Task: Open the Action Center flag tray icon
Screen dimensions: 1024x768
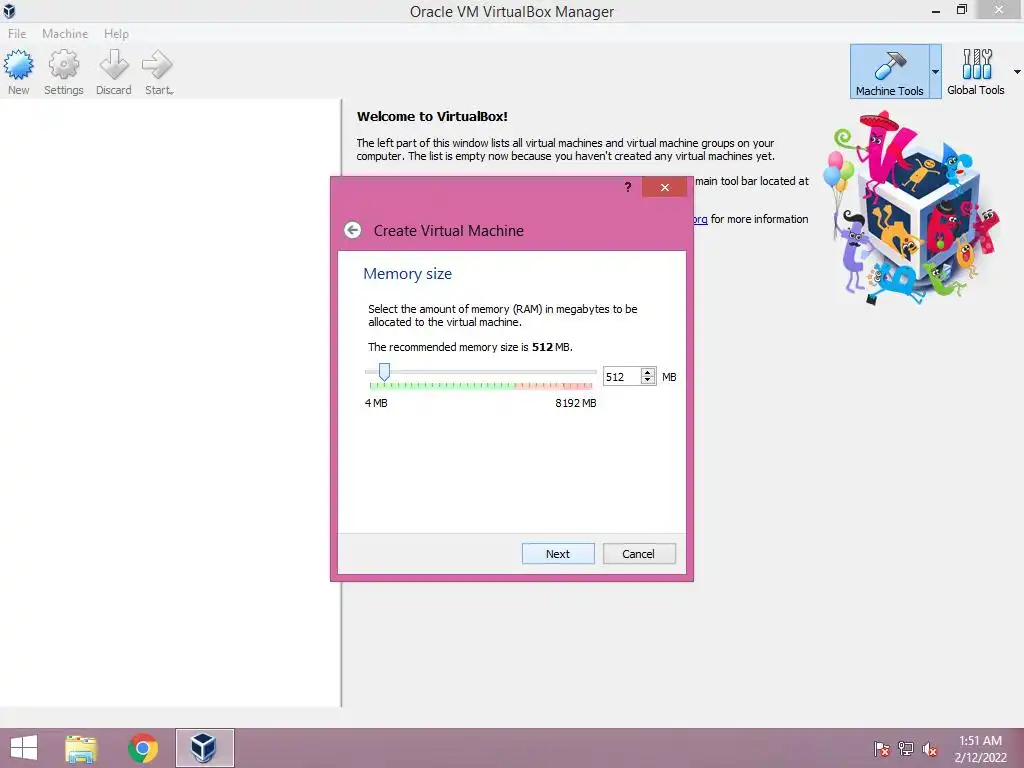Action: [882, 749]
